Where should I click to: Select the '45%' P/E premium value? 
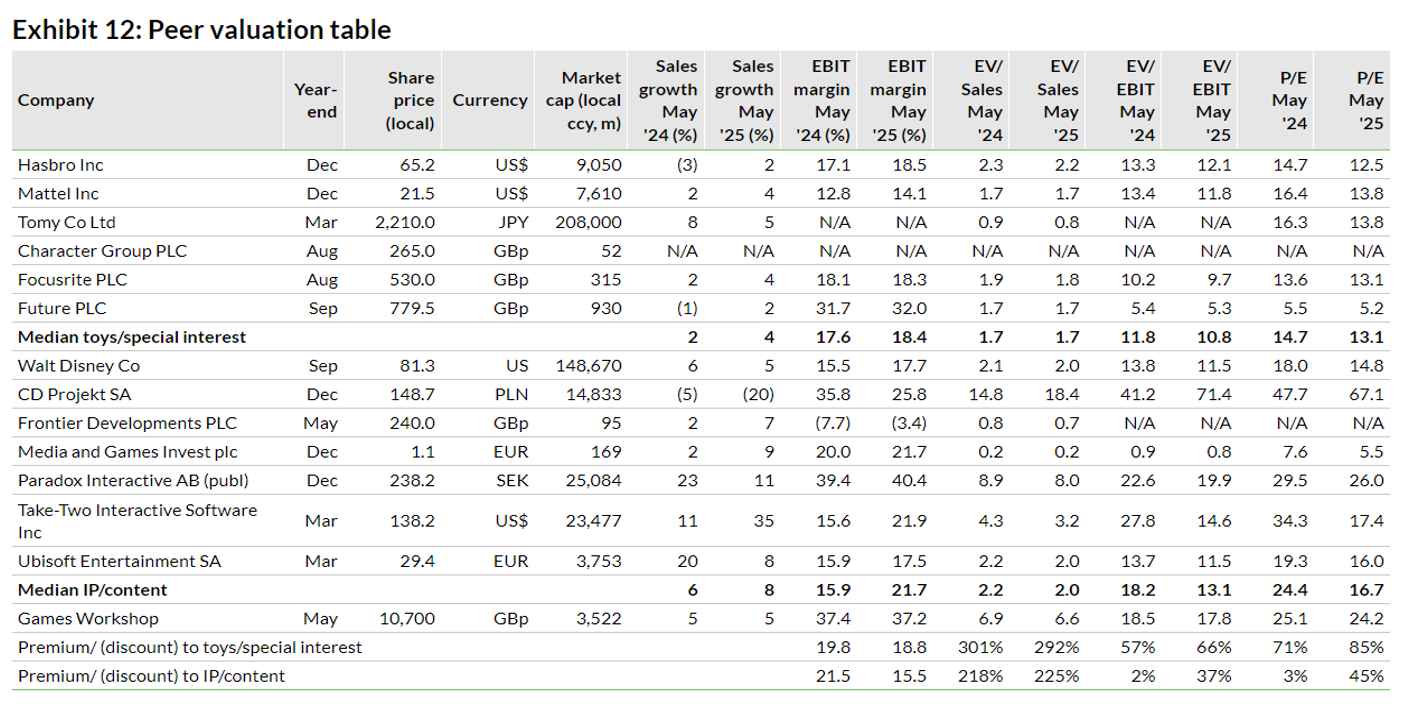(x=1368, y=676)
